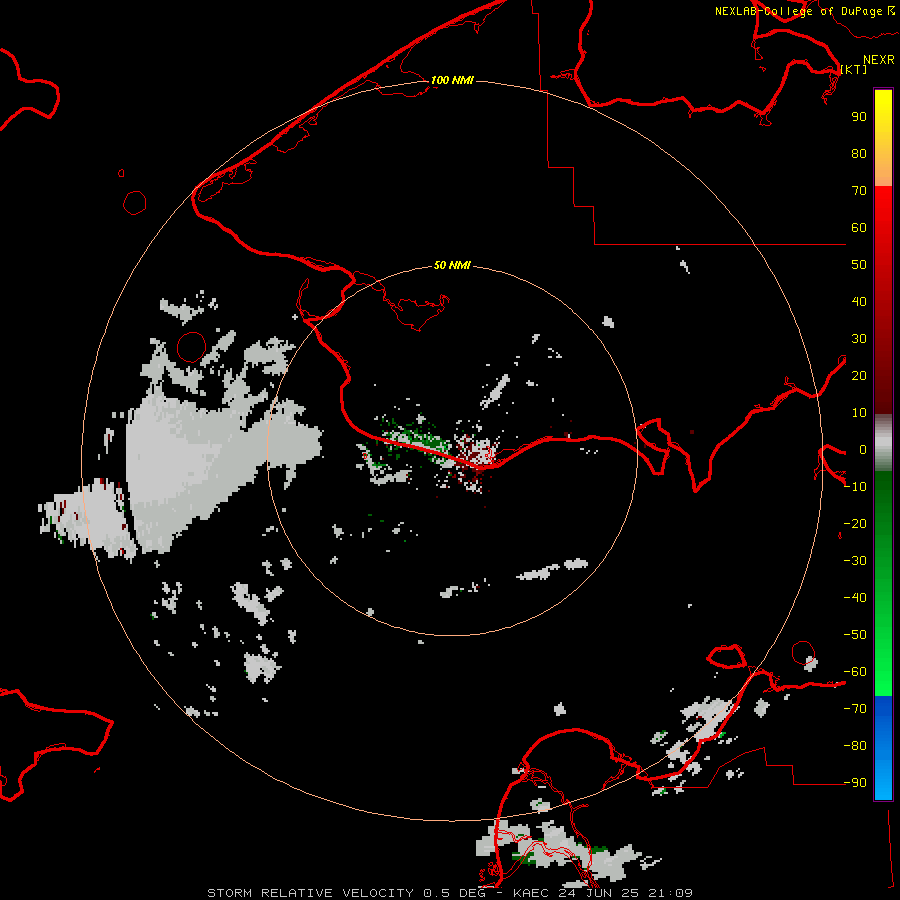This screenshot has height=900, width=900.
Task: Click the 70 value on velocity scale
Action: point(859,191)
